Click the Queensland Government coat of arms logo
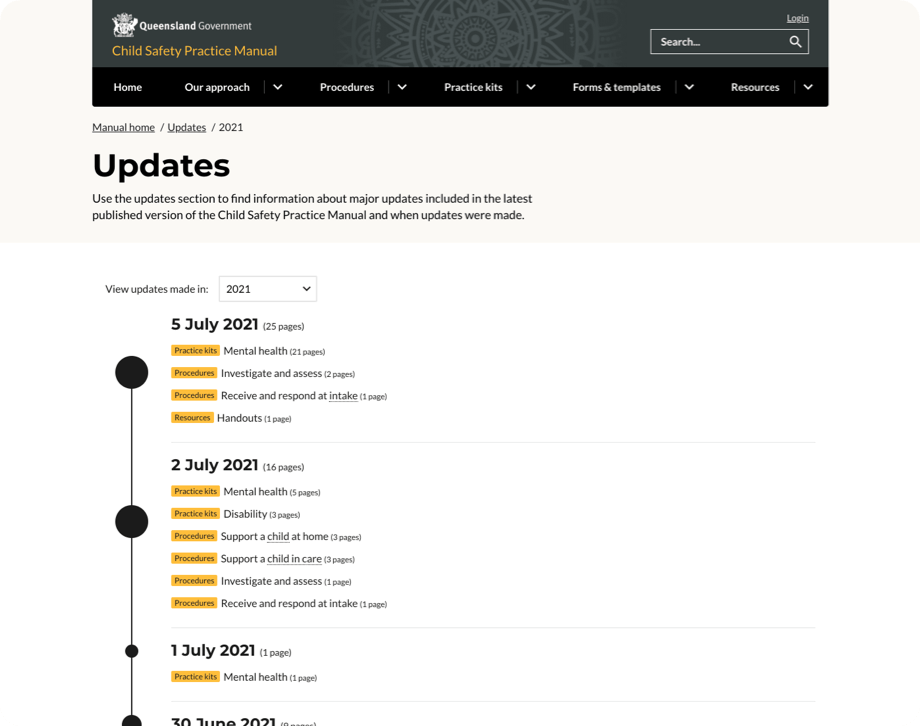Screen dimensions: 920x726 (x=122, y=24)
